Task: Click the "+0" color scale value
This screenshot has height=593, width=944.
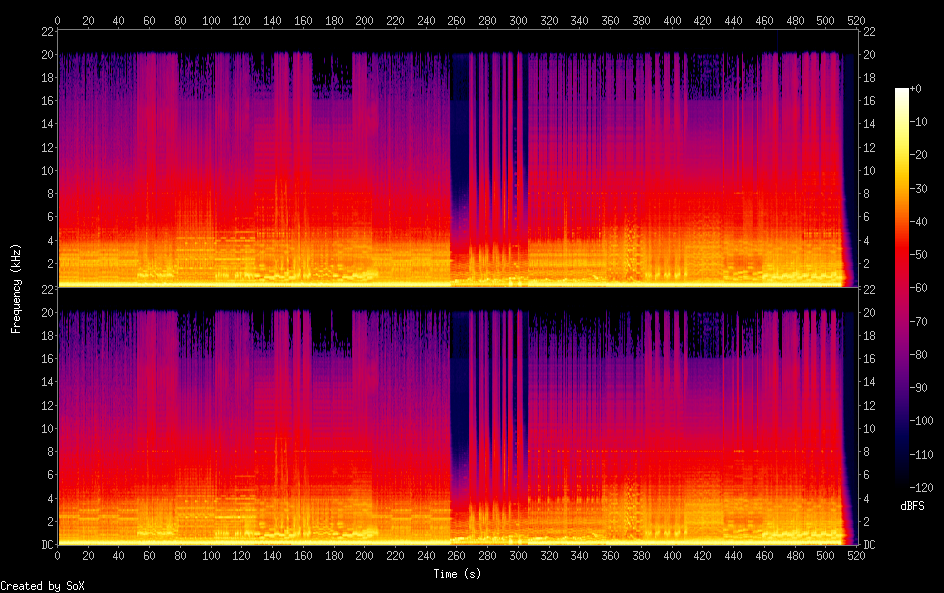Action: coord(916,88)
